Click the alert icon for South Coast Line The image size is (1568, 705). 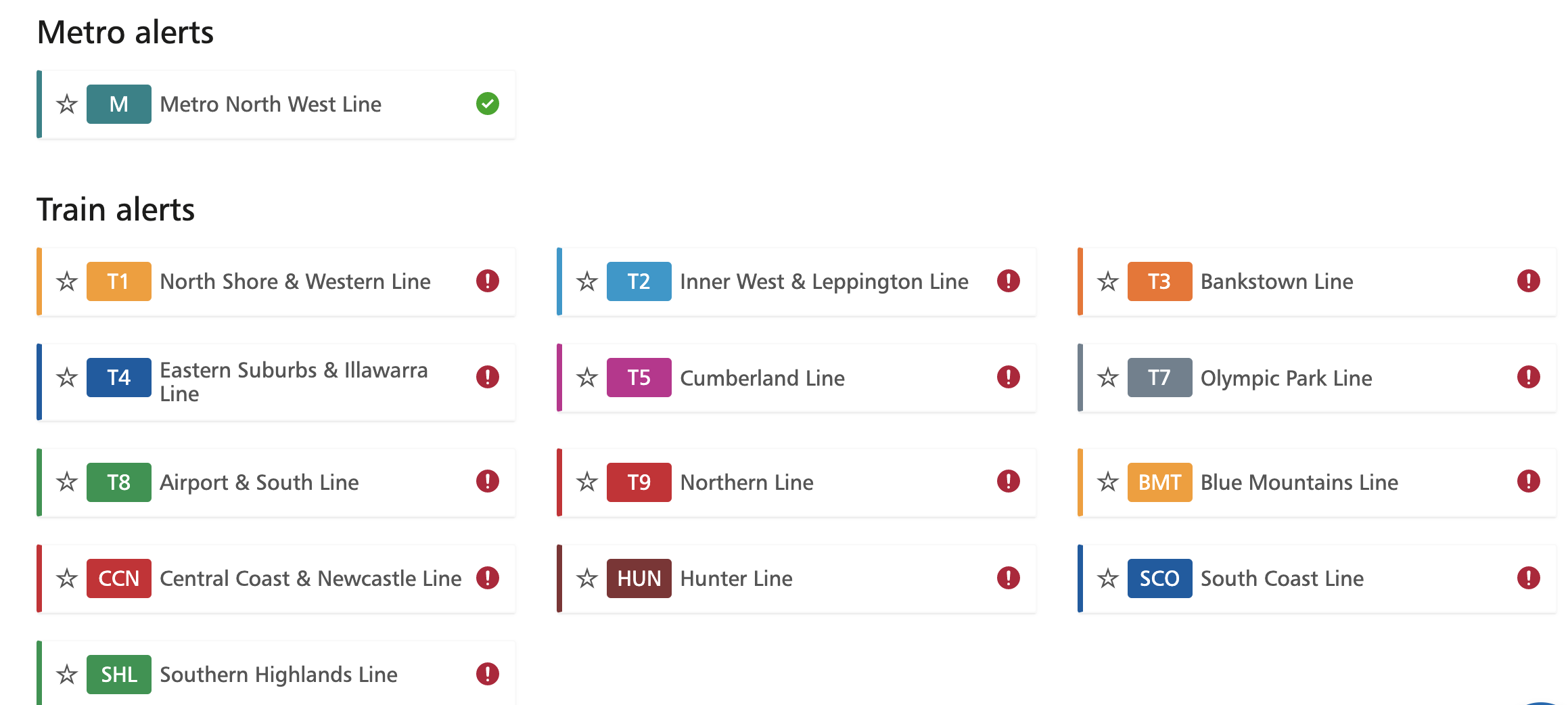pyautogui.click(x=1529, y=578)
